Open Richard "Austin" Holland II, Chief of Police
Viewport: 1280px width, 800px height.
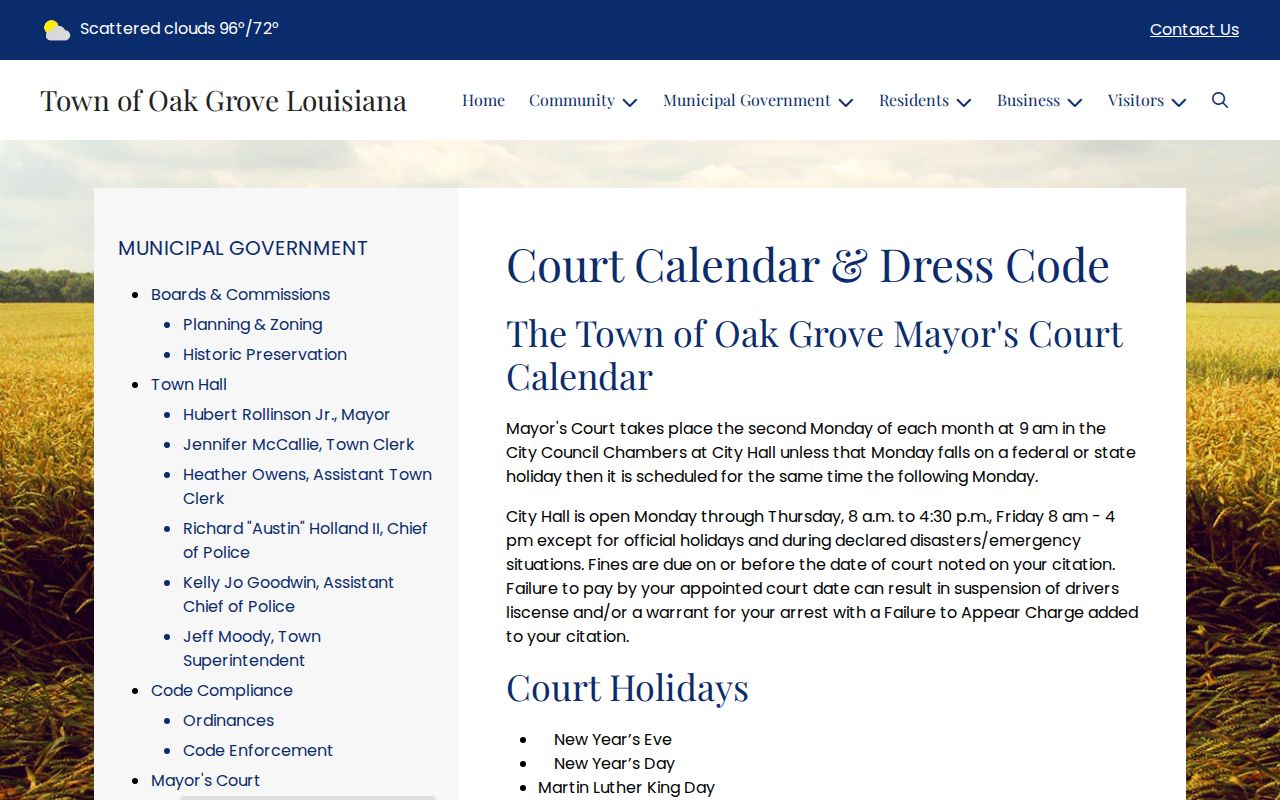[x=305, y=540]
